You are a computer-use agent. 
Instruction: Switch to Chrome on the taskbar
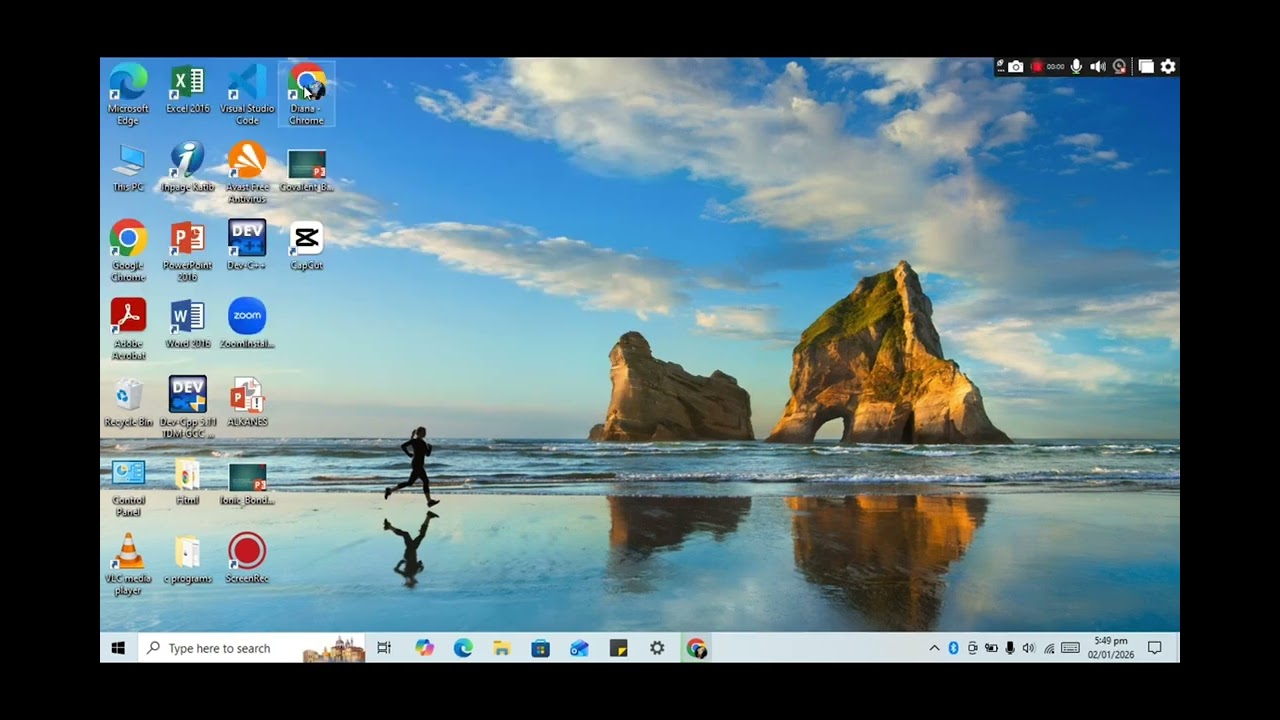[x=696, y=648]
